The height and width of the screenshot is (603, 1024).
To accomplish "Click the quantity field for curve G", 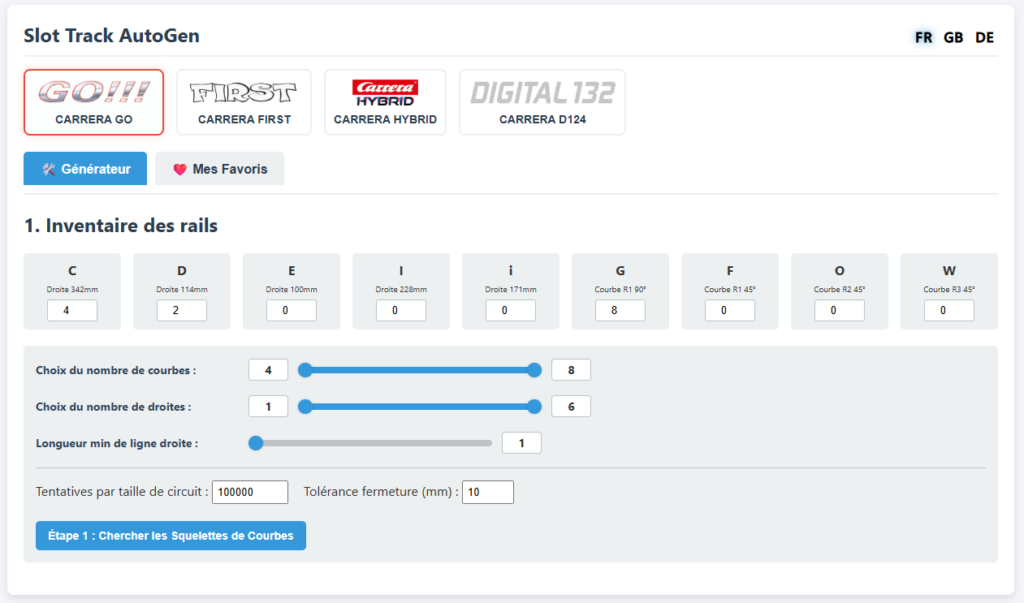I will pos(620,310).
